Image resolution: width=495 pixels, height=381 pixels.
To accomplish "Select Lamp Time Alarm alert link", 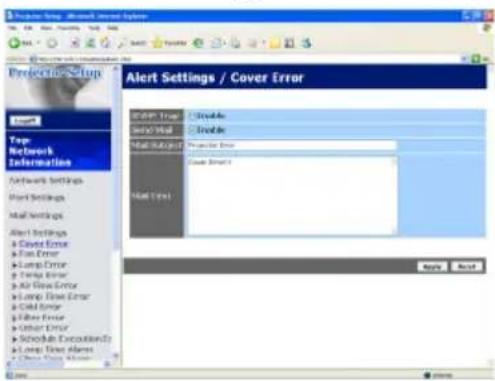I will tap(56, 349).
